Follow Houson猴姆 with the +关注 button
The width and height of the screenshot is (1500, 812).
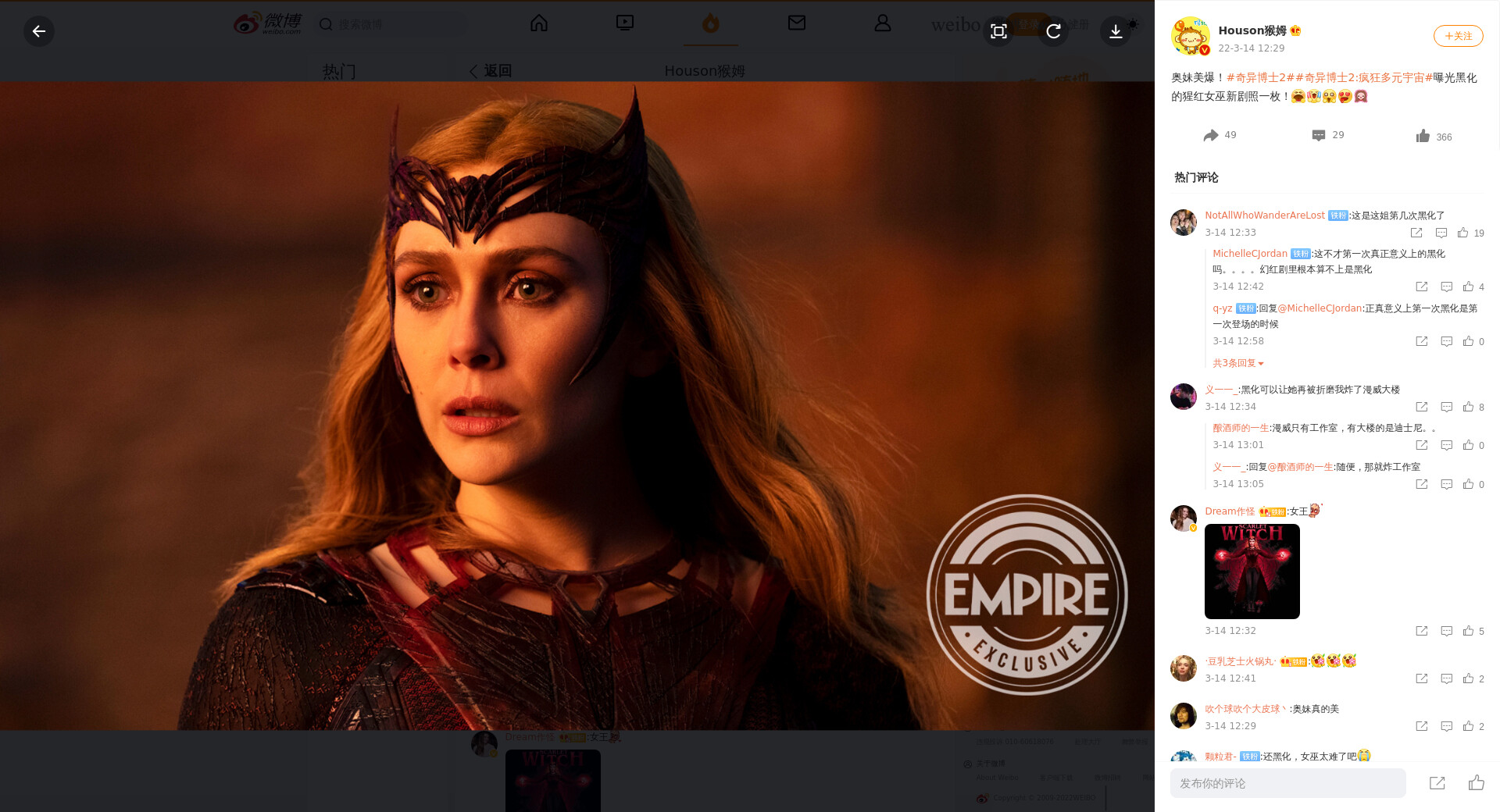1458,36
